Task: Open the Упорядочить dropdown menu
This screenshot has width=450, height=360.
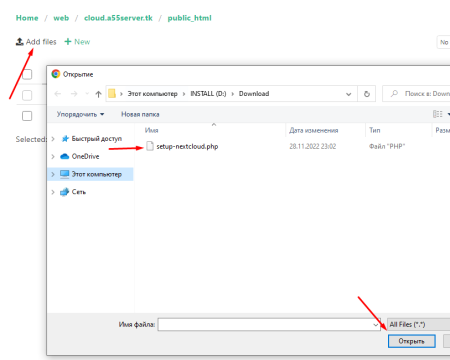Action: pos(80,114)
